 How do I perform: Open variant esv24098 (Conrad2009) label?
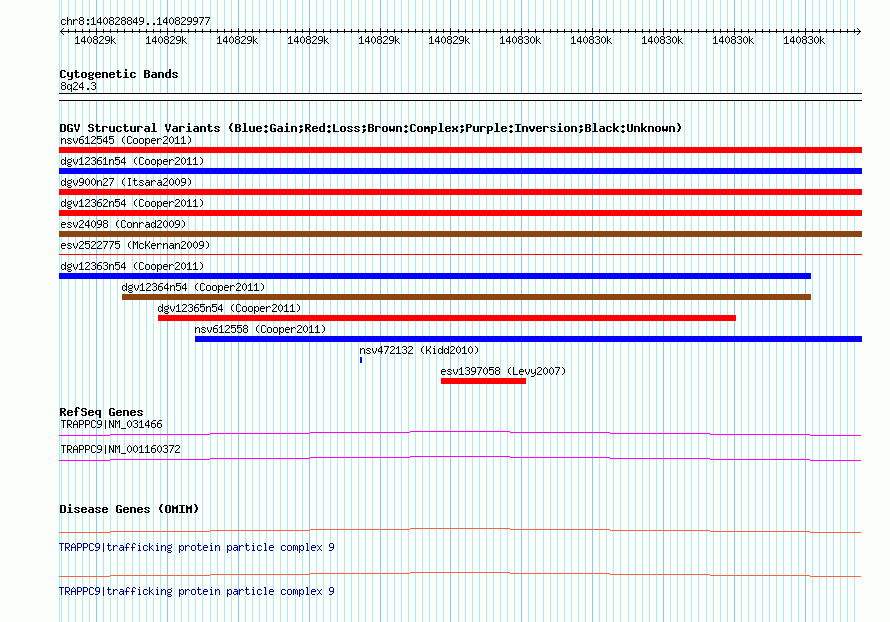123,224
